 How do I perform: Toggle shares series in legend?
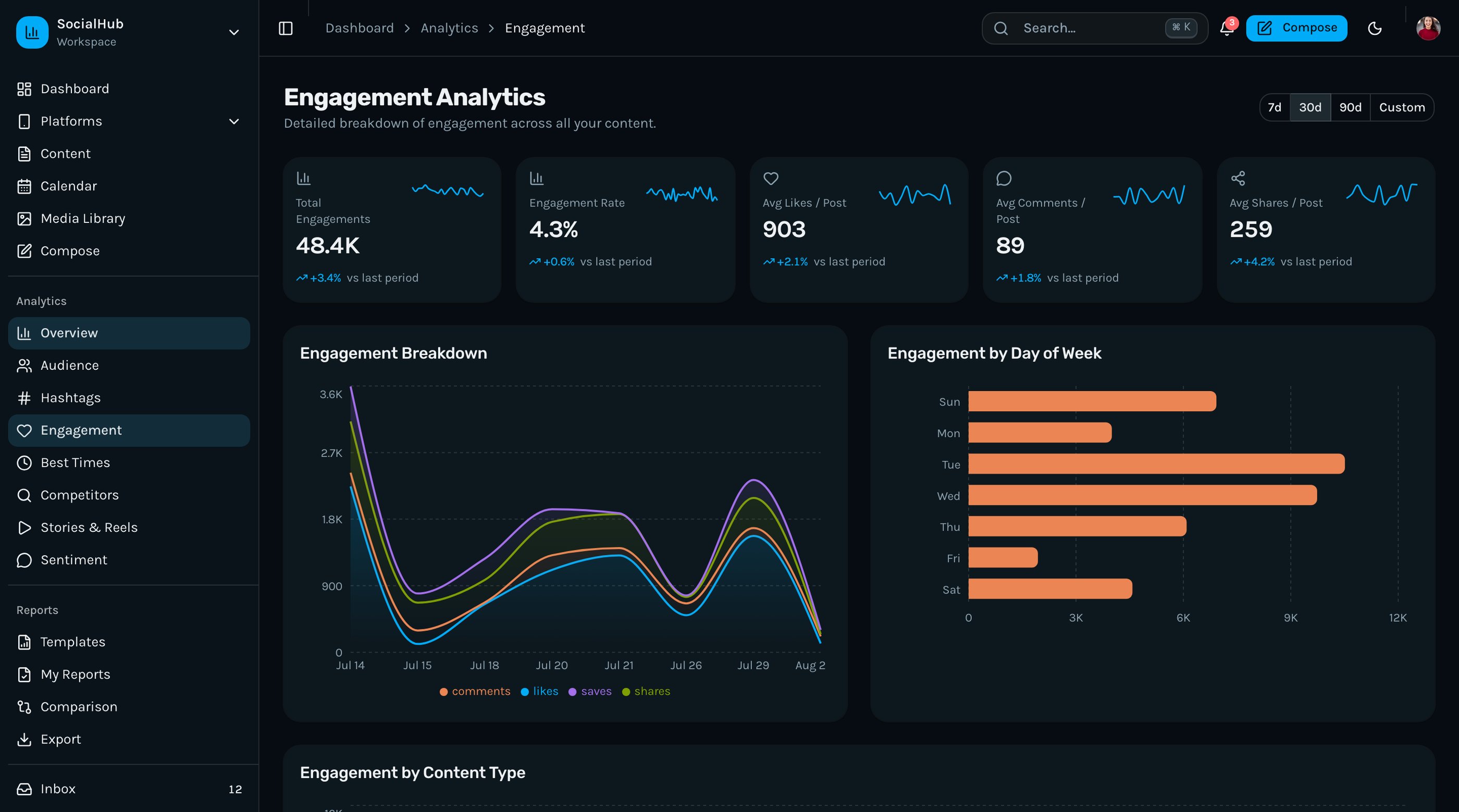[x=646, y=691]
